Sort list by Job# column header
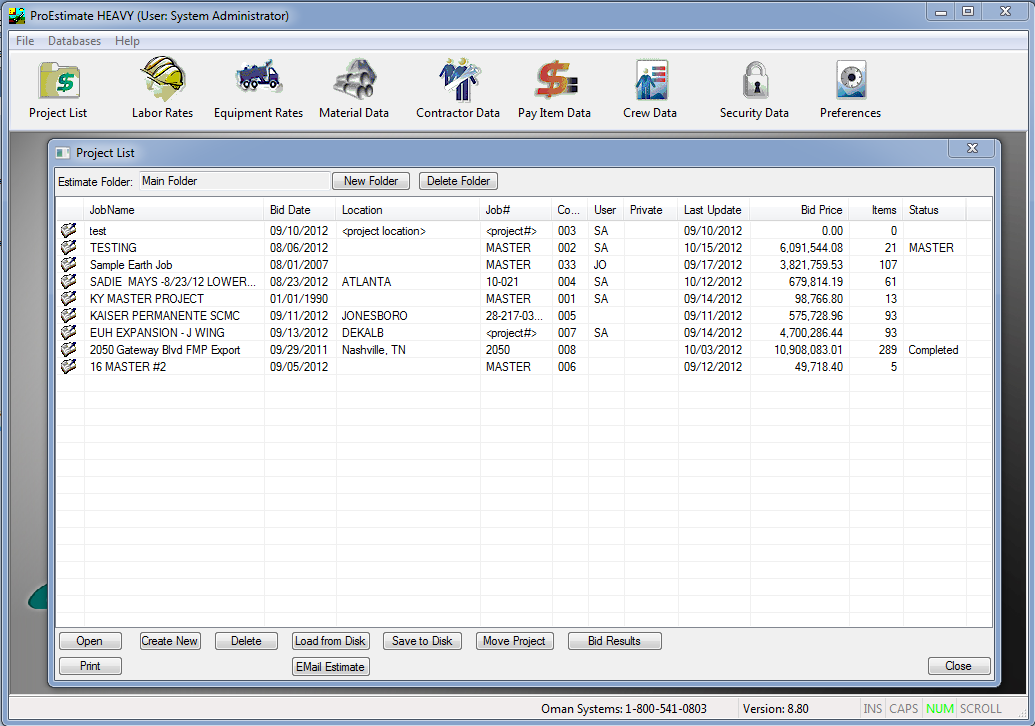 pos(516,210)
